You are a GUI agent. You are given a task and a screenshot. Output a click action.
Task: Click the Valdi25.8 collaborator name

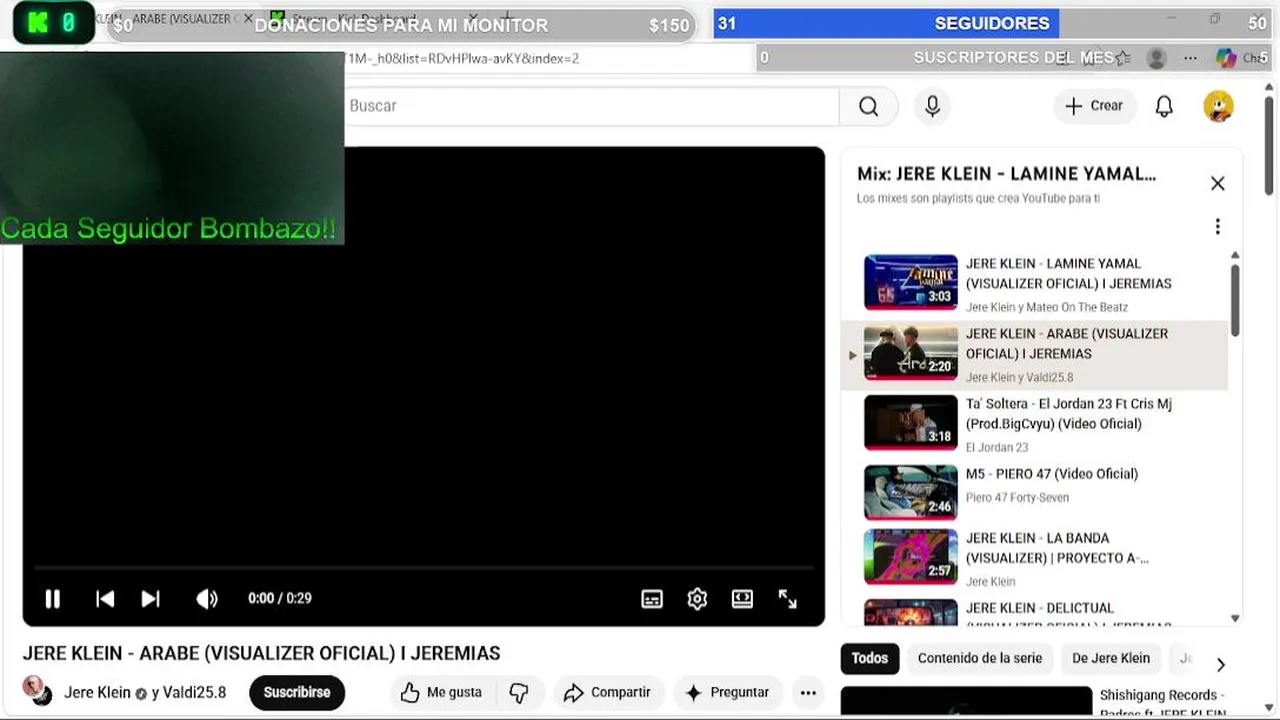195,692
